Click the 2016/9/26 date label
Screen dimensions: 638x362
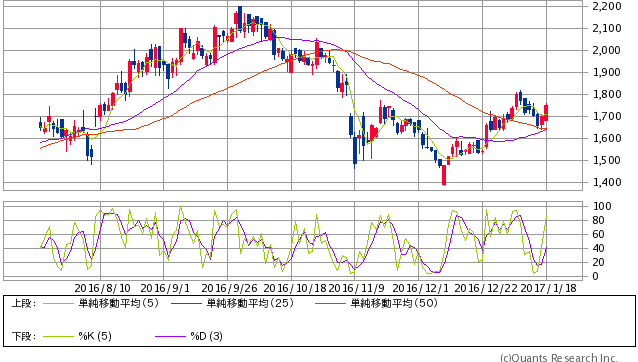(229, 288)
